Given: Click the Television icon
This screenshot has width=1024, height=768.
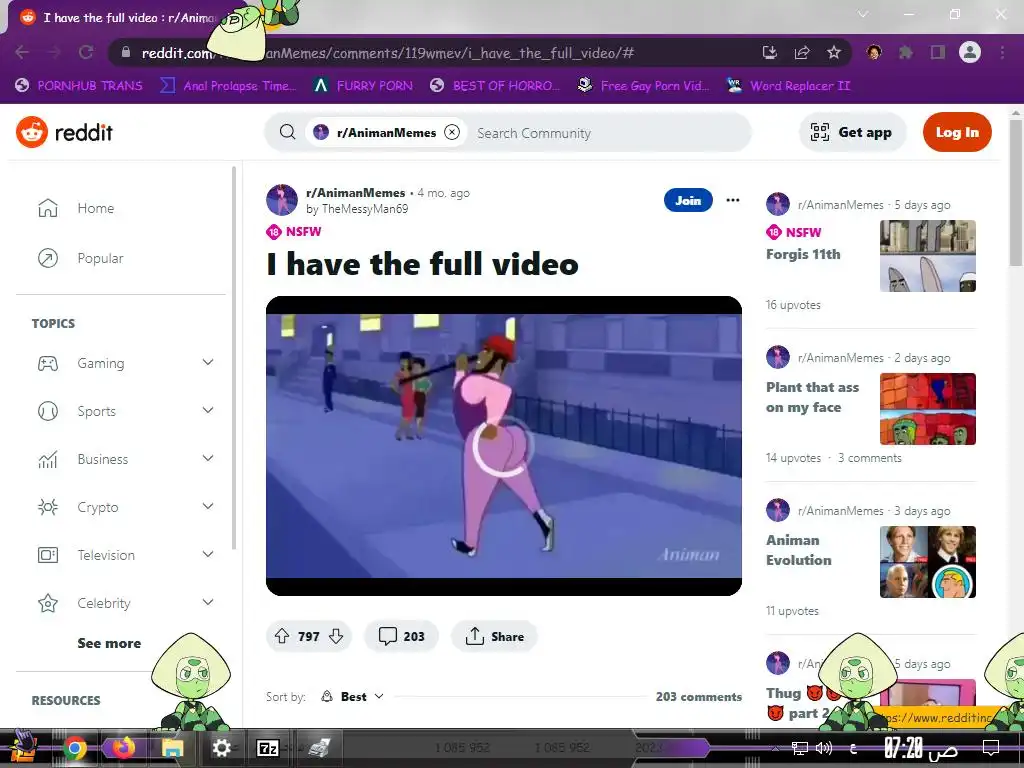Looking at the screenshot, I should [48, 555].
